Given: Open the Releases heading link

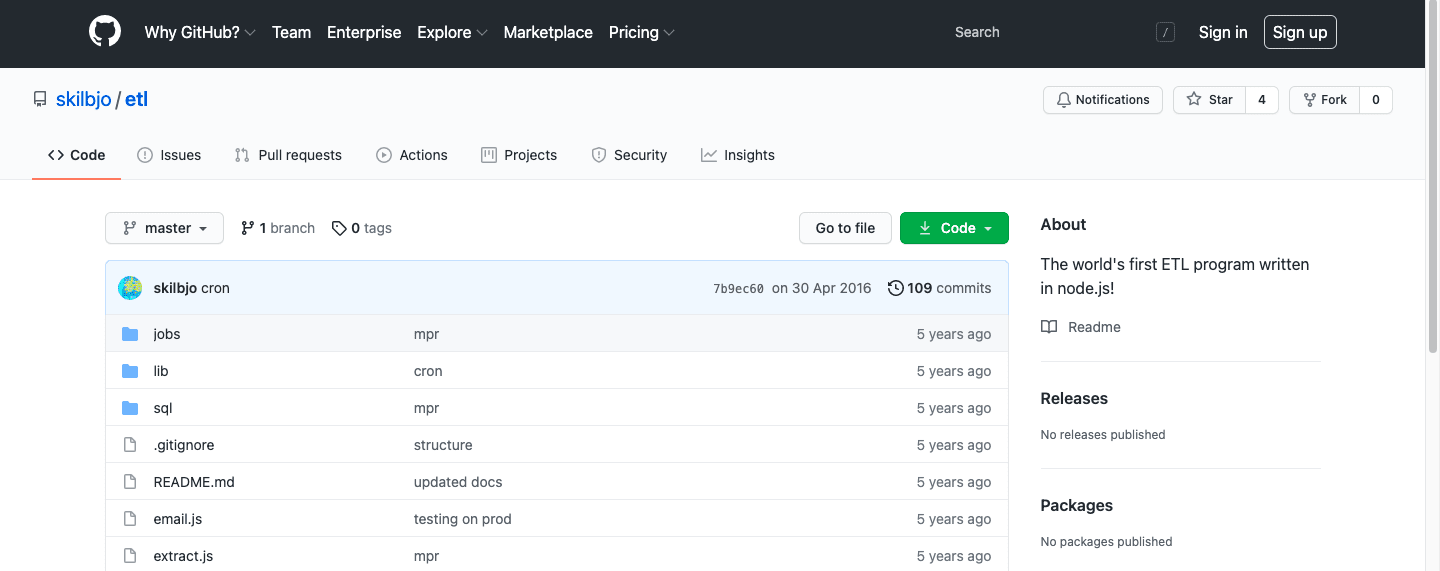Looking at the screenshot, I should point(1074,398).
